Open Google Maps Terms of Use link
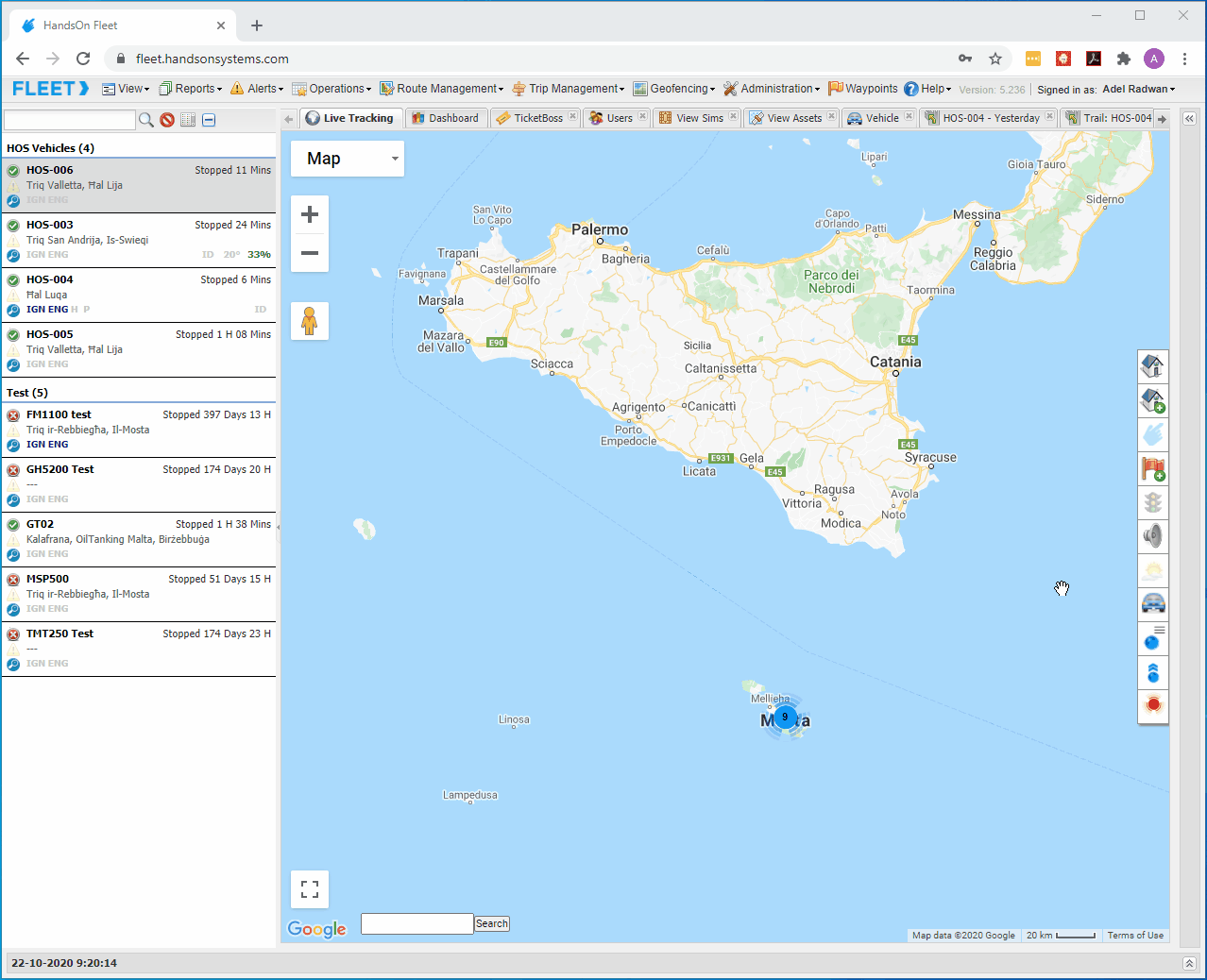Image resolution: width=1207 pixels, height=980 pixels. click(x=1135, y=935)
